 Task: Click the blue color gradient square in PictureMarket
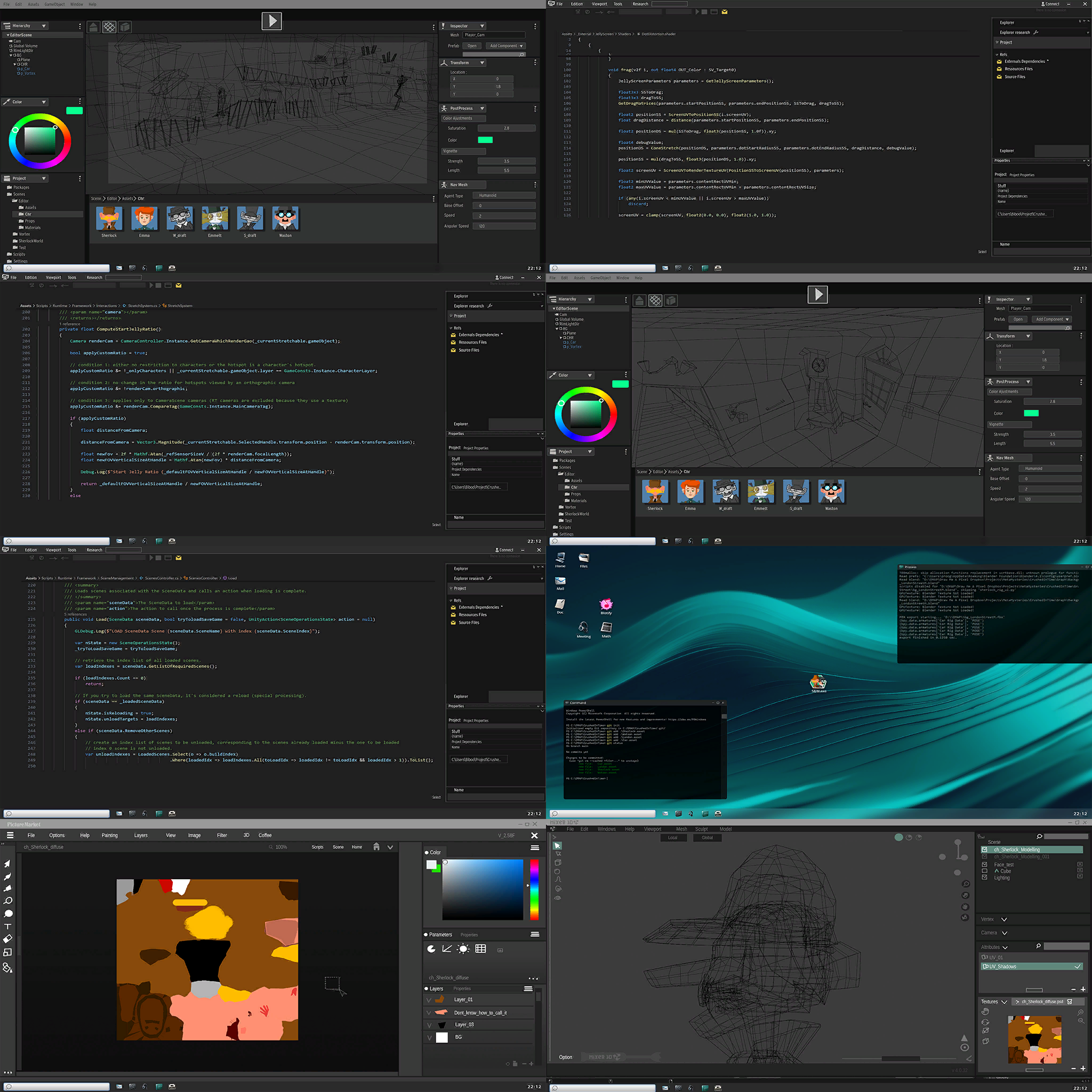pyautogui.click(x=483, y=890)
